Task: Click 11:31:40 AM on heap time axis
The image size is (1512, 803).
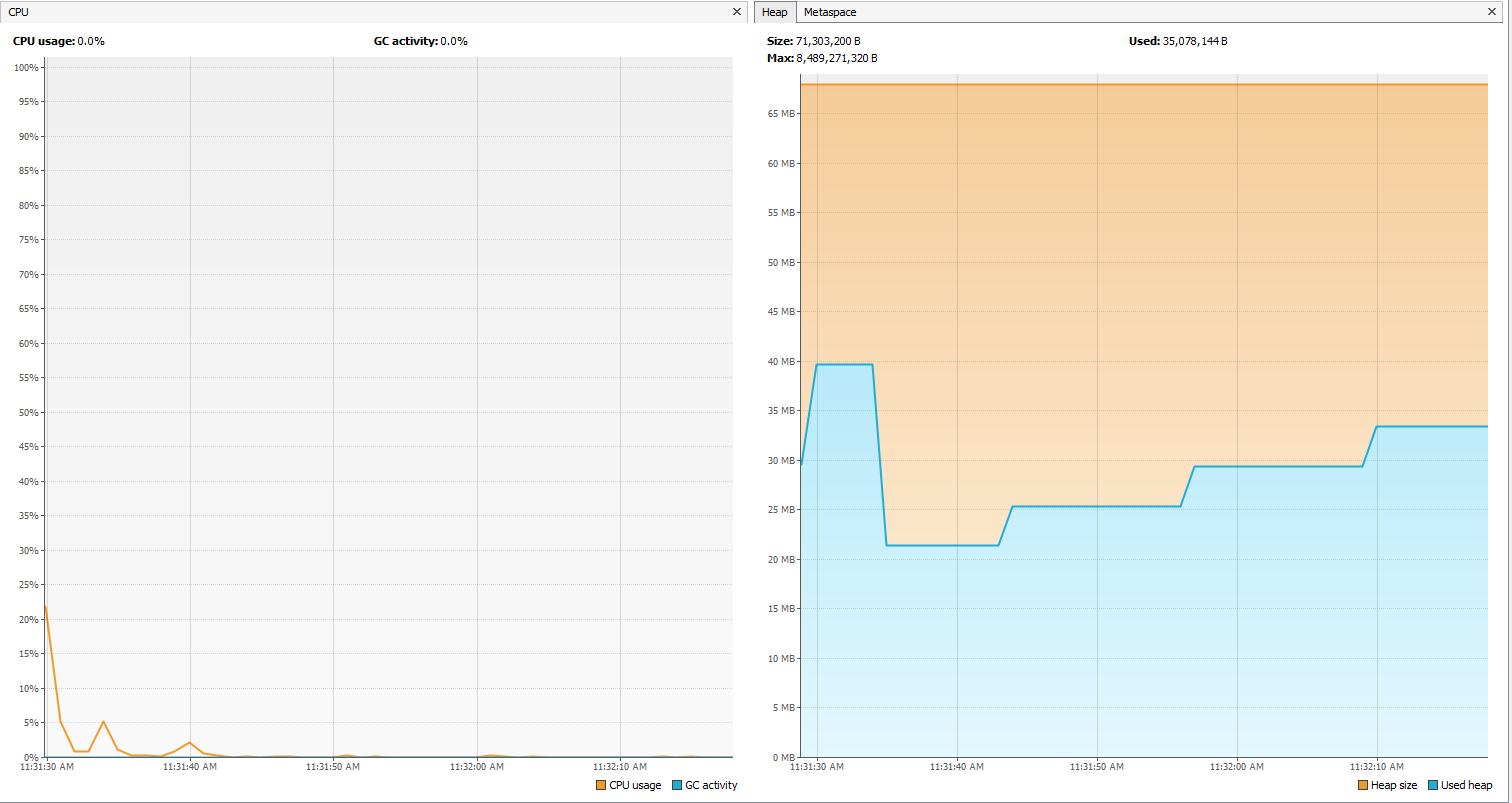Action: coord(957,767)
